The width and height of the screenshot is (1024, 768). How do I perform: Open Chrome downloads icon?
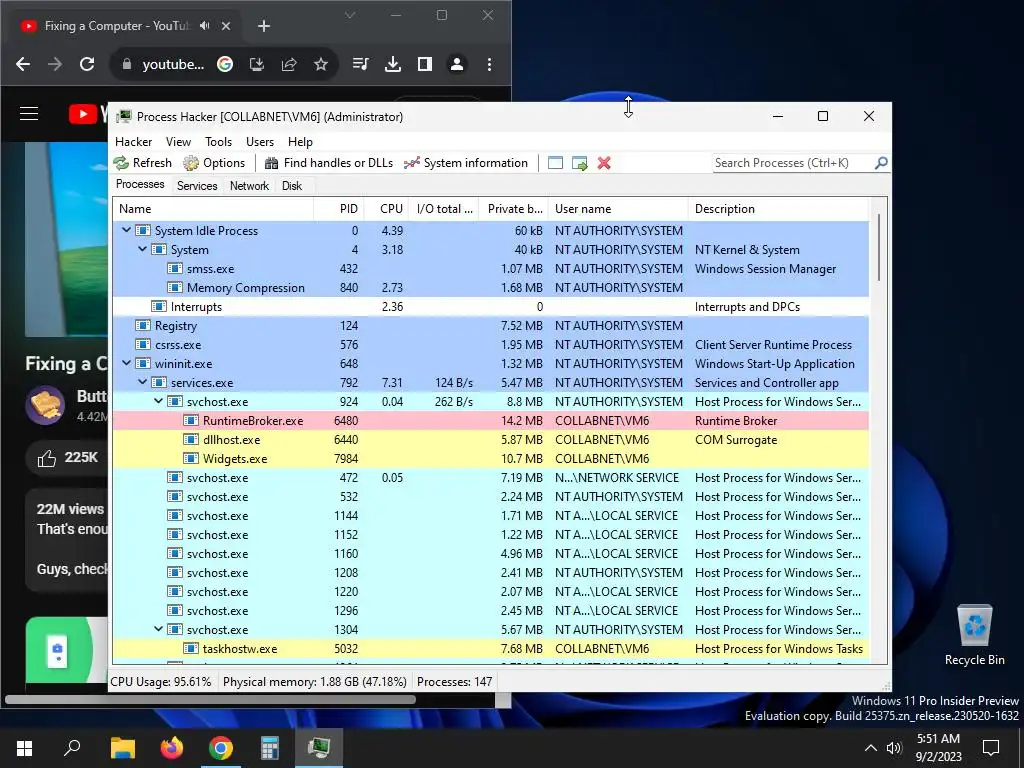click(392, 64)
